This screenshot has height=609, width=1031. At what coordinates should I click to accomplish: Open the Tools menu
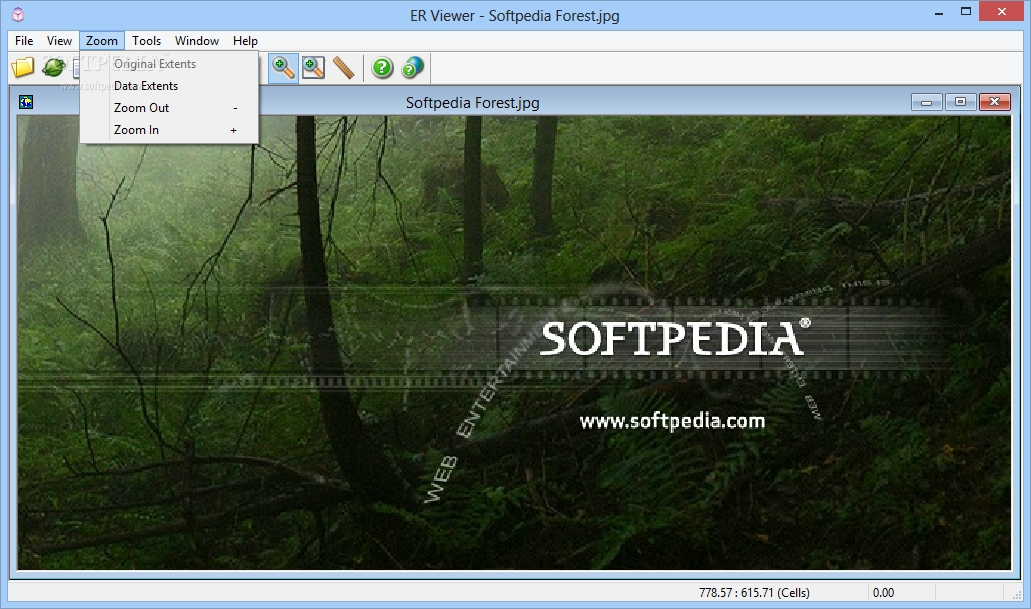pos(146,41)
